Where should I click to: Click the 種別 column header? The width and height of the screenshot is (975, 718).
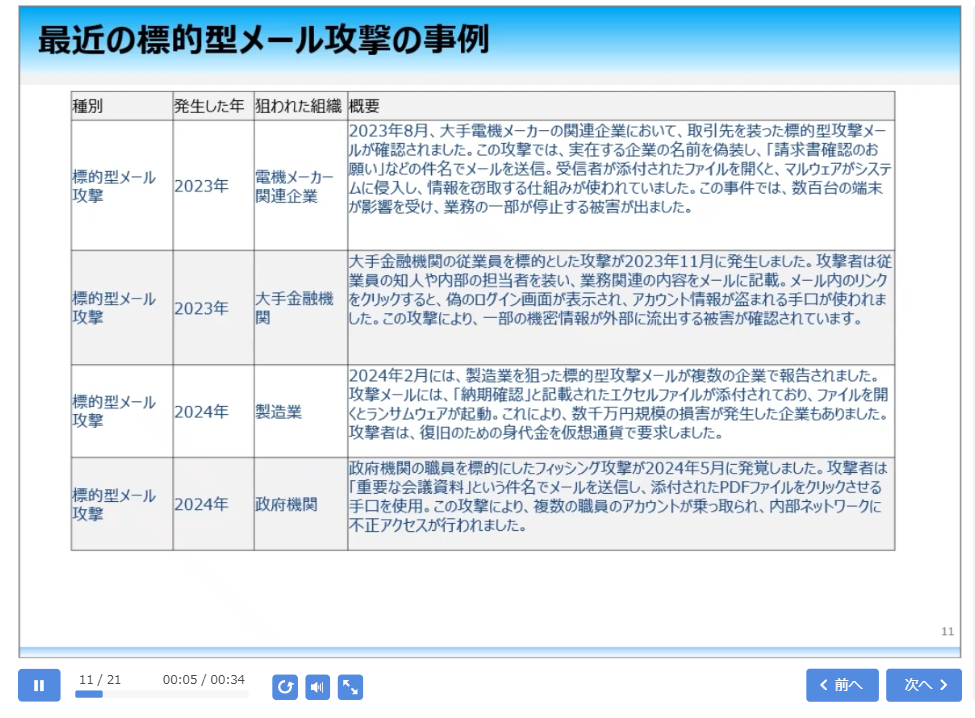88,106
